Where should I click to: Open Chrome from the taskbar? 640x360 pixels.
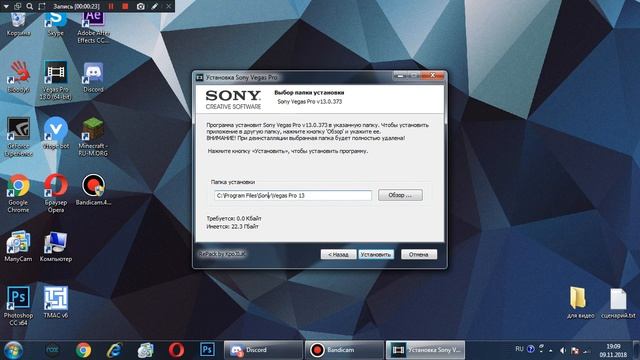coord(83,350)
